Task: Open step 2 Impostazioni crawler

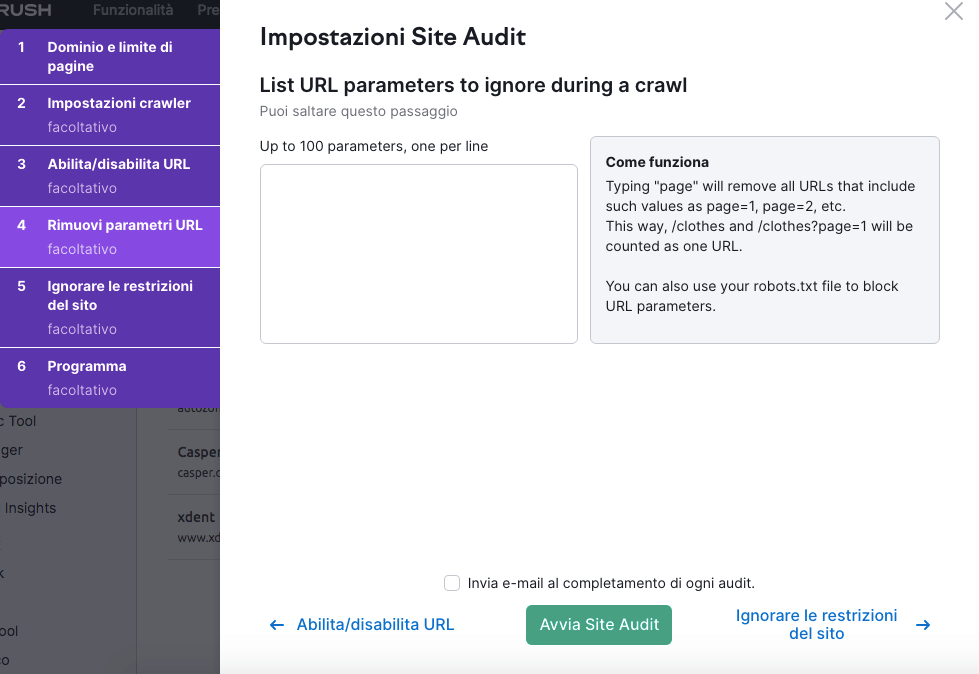Action: [109, 114]
